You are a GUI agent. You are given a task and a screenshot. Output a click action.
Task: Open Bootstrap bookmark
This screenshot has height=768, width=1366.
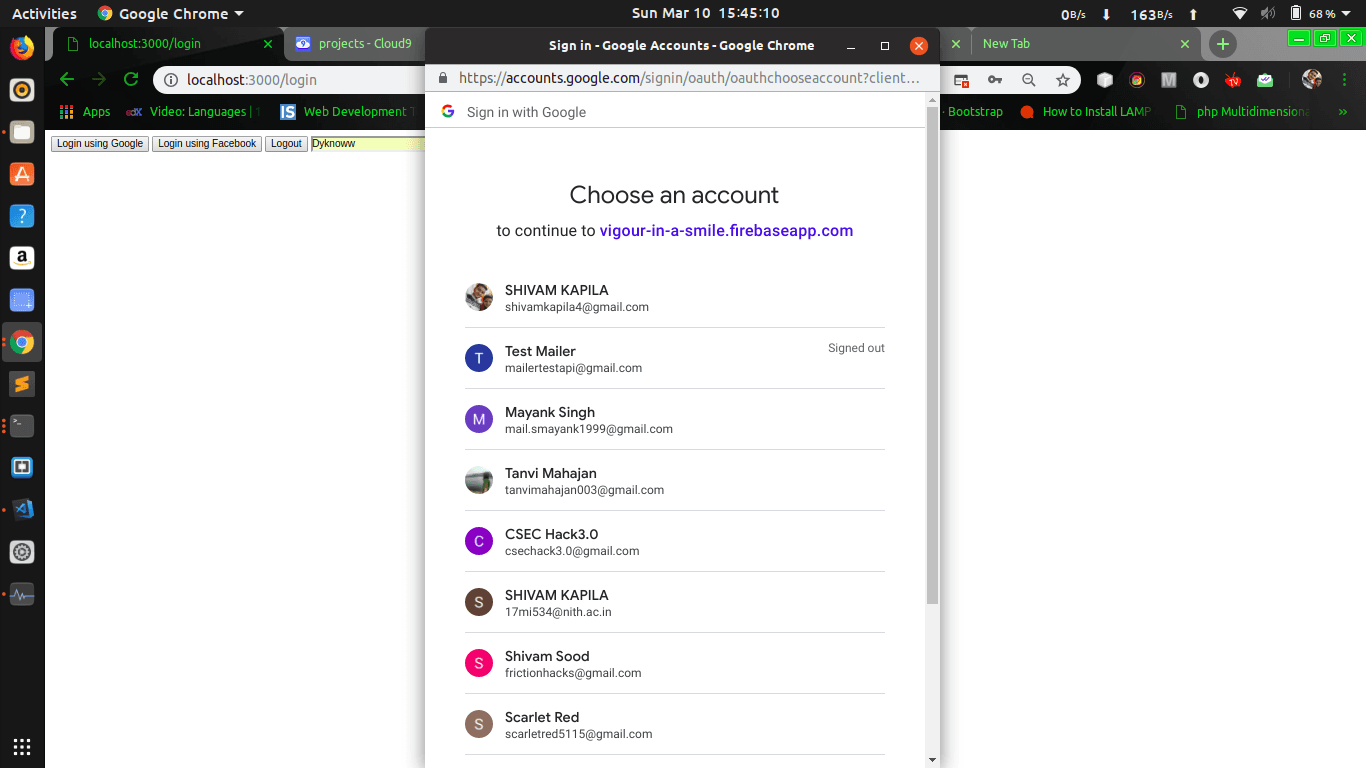pos(974,112)
